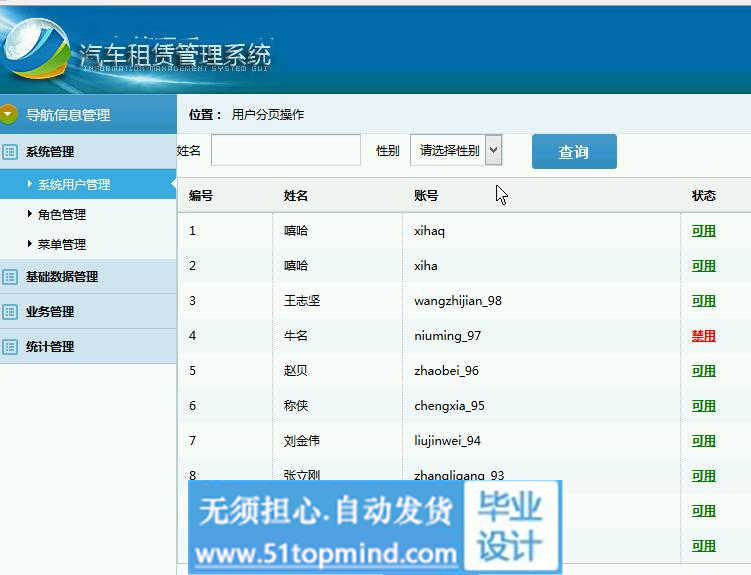Click the 账号 column header
Image resolution: width=751 pixels, height=575 pixels.
[x=426, y=196]
